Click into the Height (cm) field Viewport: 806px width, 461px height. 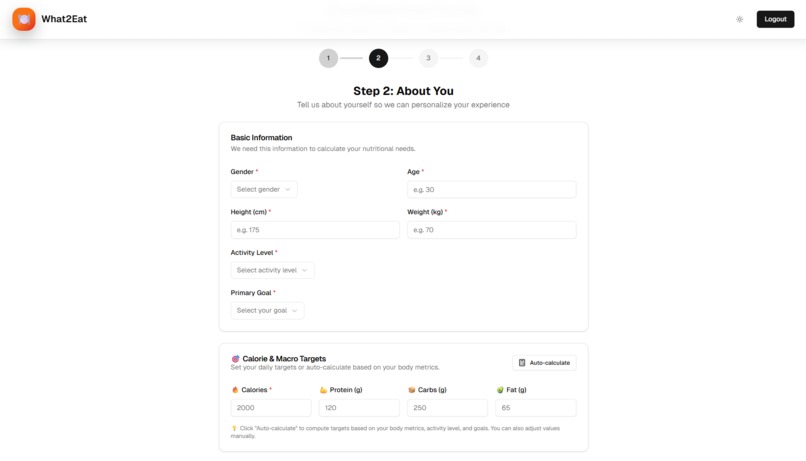point(315,230)
